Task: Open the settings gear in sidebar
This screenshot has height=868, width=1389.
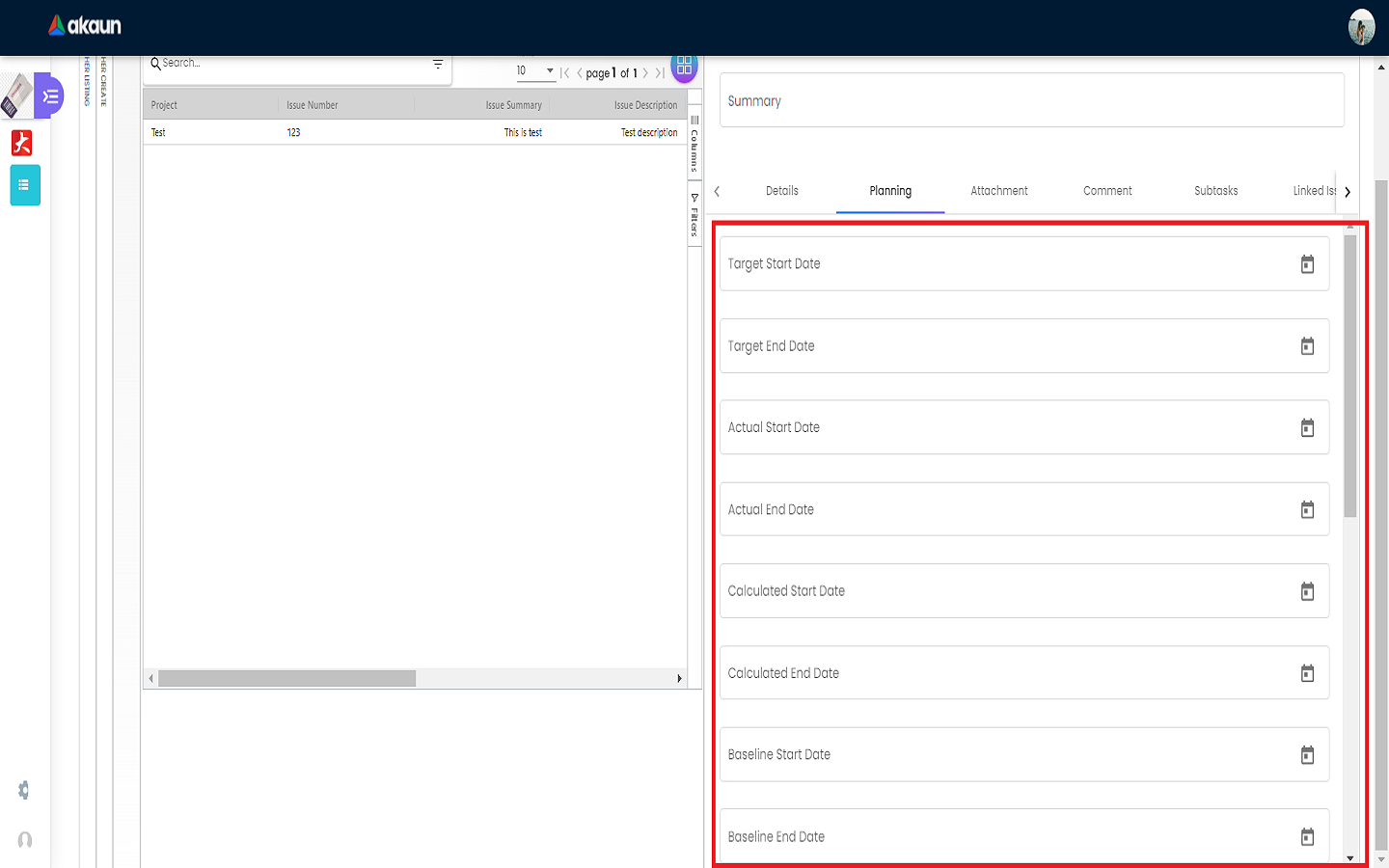Action: coord(24,791)
